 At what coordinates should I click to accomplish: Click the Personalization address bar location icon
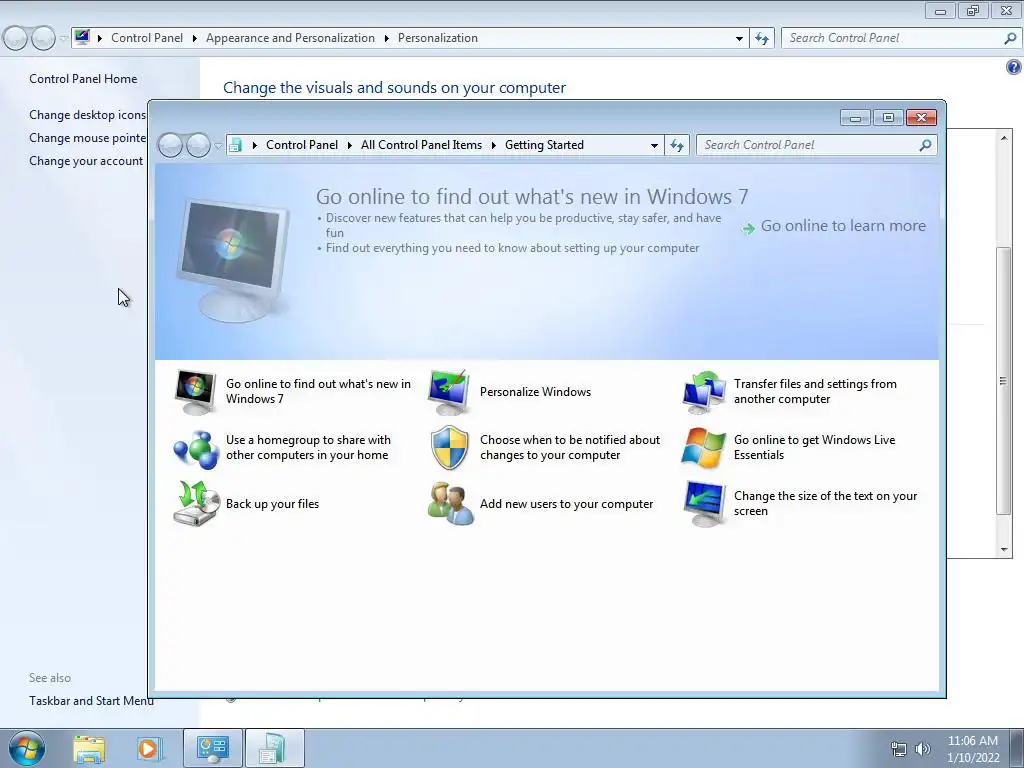[x=82, y=37]
